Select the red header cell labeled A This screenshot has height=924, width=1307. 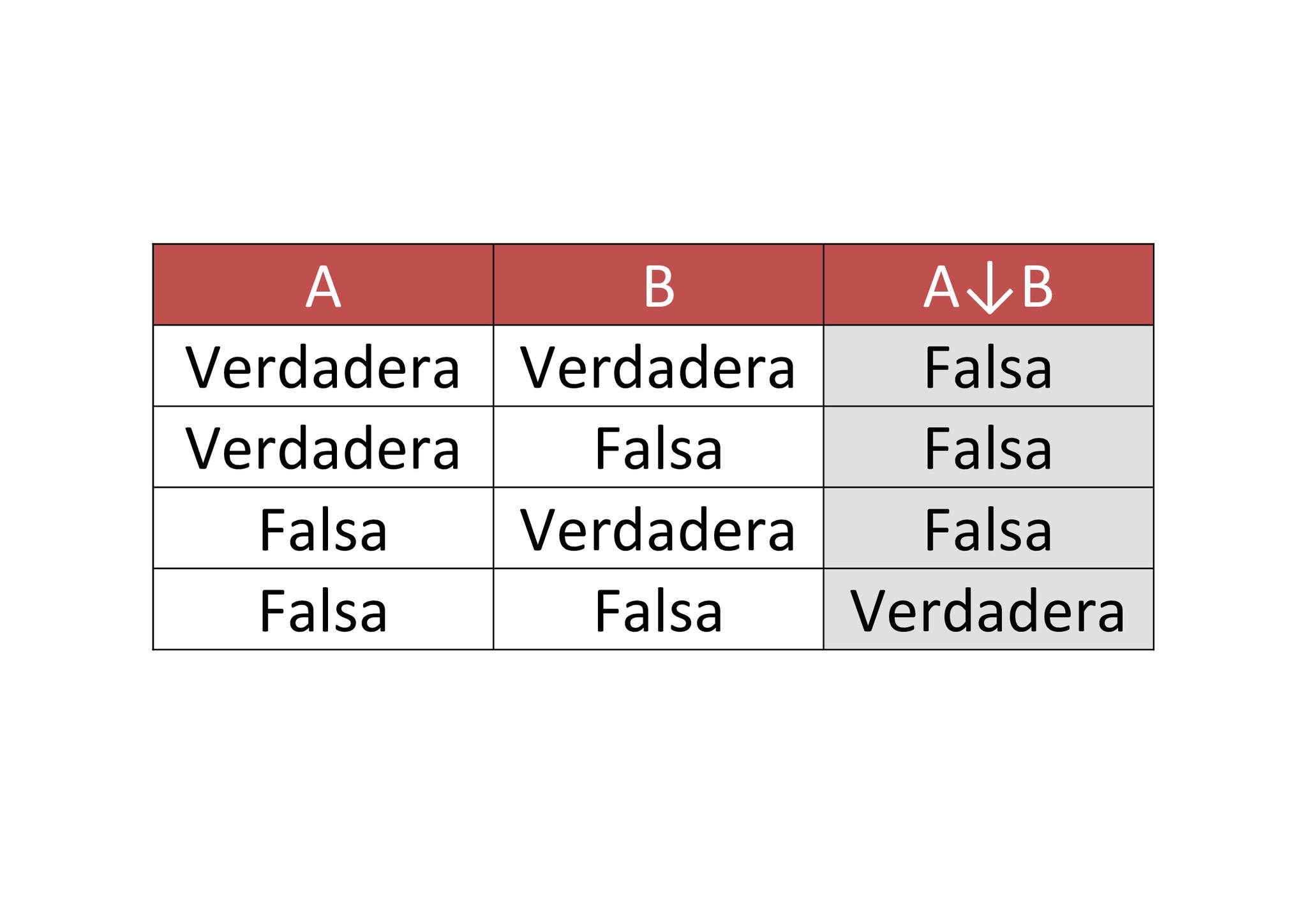tap(323, 285)
